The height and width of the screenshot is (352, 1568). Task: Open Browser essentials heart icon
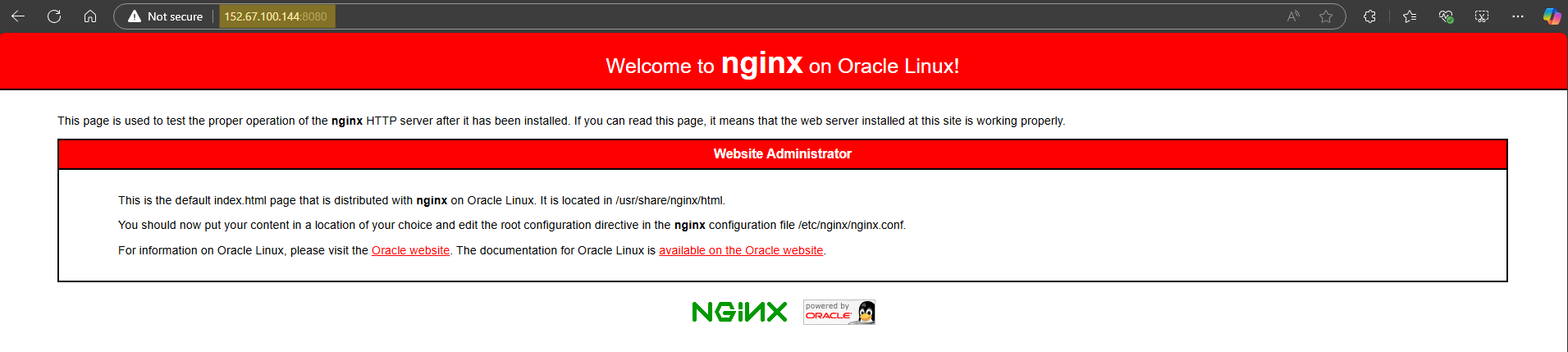click(1446, 16)
